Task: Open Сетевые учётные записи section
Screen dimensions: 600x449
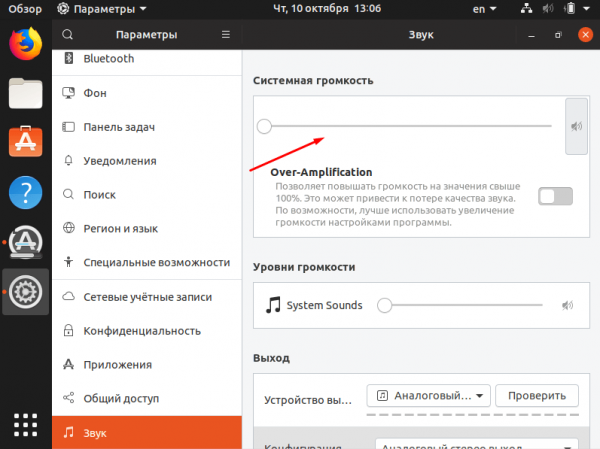Action: point(147,297)
